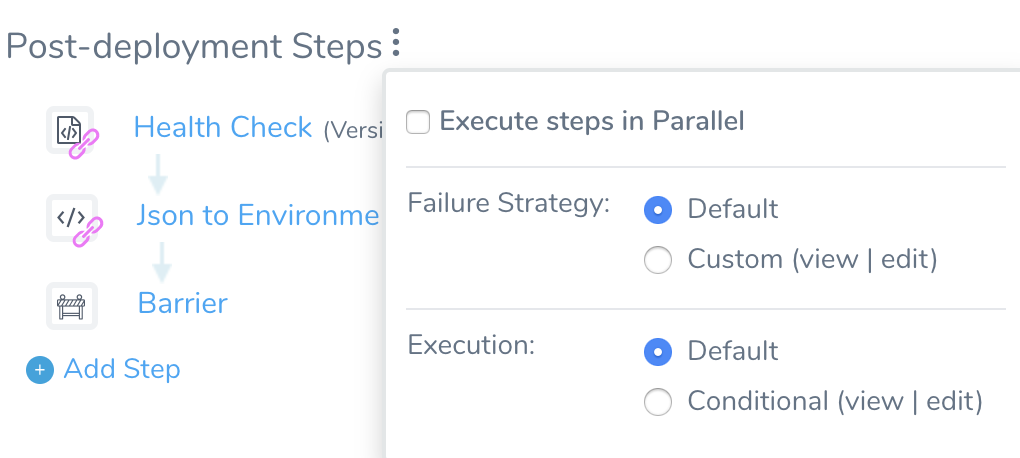1020x458 pixels.
Task: Click arrow connecting Json step to Barrier
Action: (x=161, y=262)
